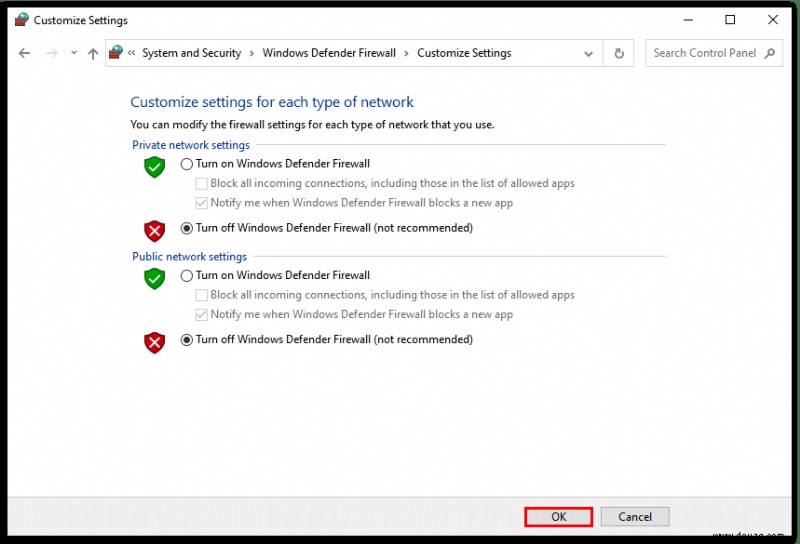Check Block all incoming connections for private network
This screenshot has width=800, height=544.
click(x=202, y=183)
